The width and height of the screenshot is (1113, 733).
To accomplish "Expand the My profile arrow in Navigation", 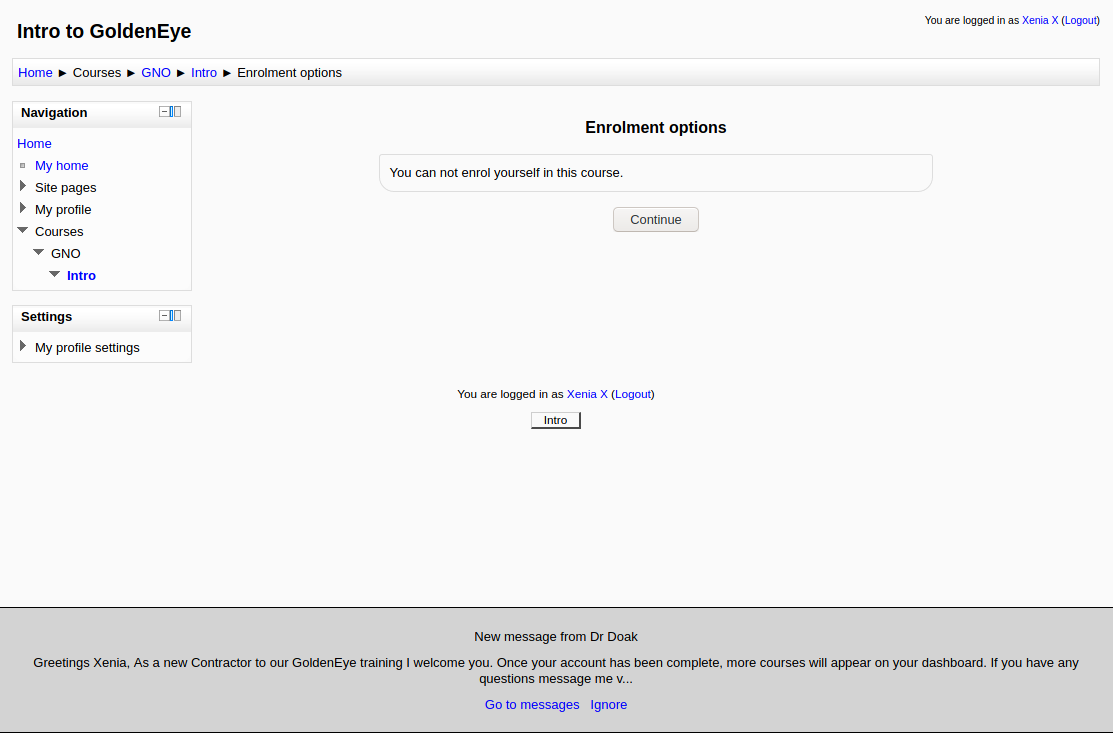I will coord(23,208).
